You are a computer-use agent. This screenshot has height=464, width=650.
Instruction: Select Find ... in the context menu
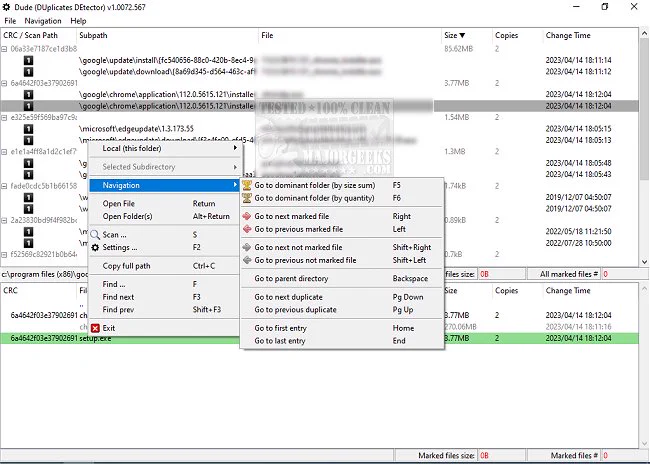tap(164, 284)
